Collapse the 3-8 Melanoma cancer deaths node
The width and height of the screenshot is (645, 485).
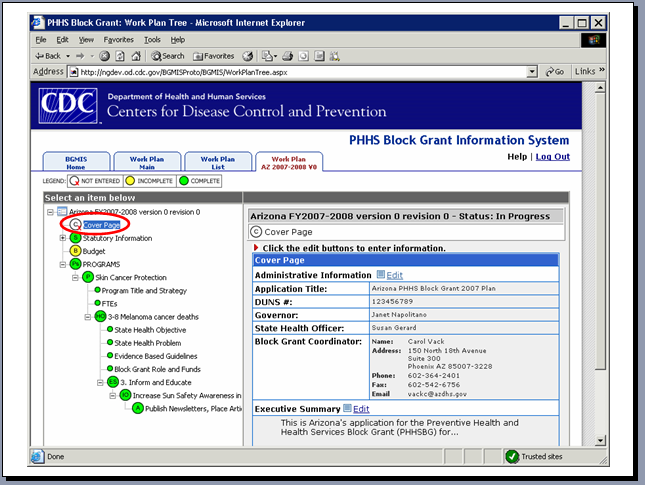88,317
